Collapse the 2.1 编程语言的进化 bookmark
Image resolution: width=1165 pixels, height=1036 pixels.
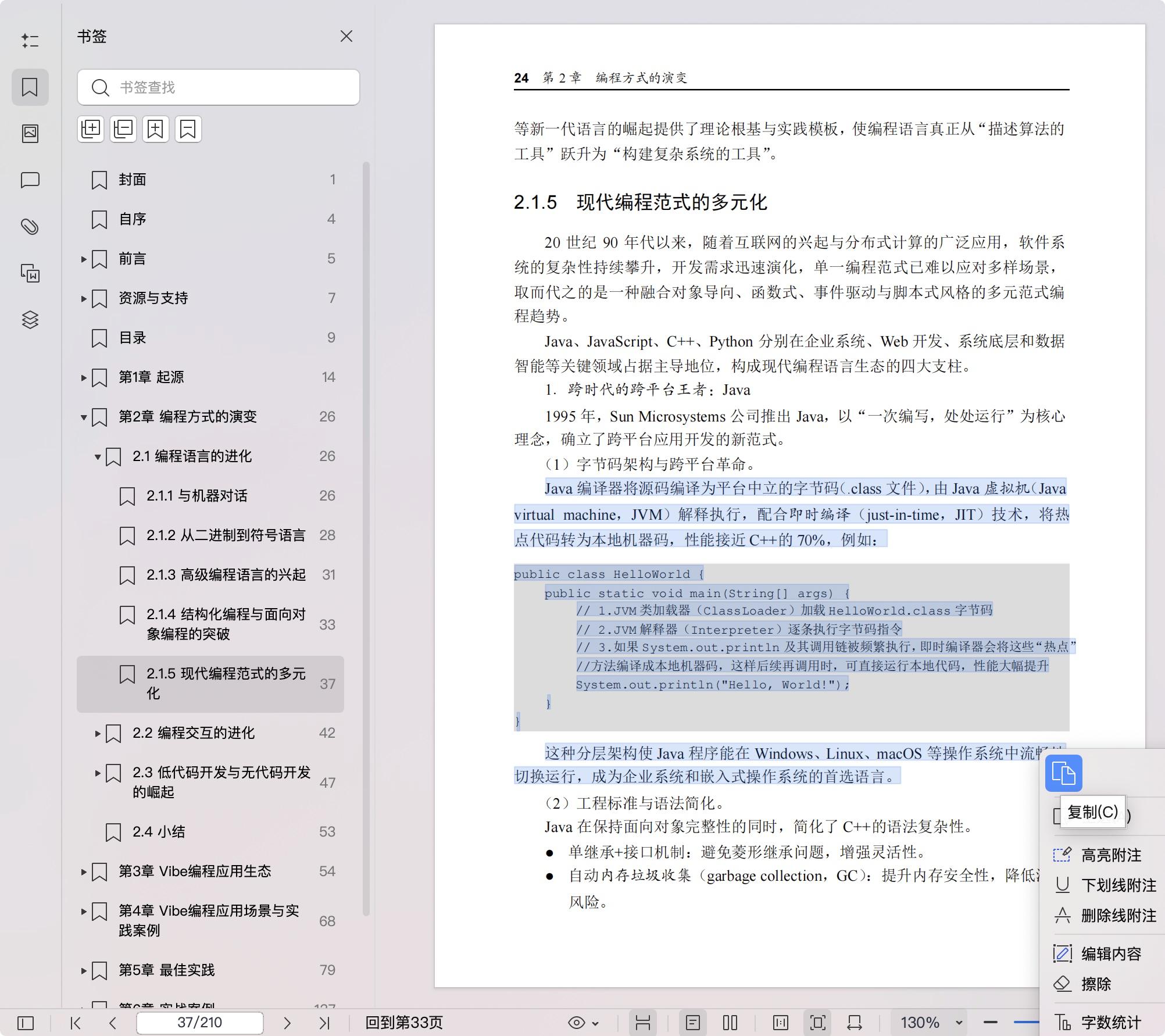(x=98, y=456)
